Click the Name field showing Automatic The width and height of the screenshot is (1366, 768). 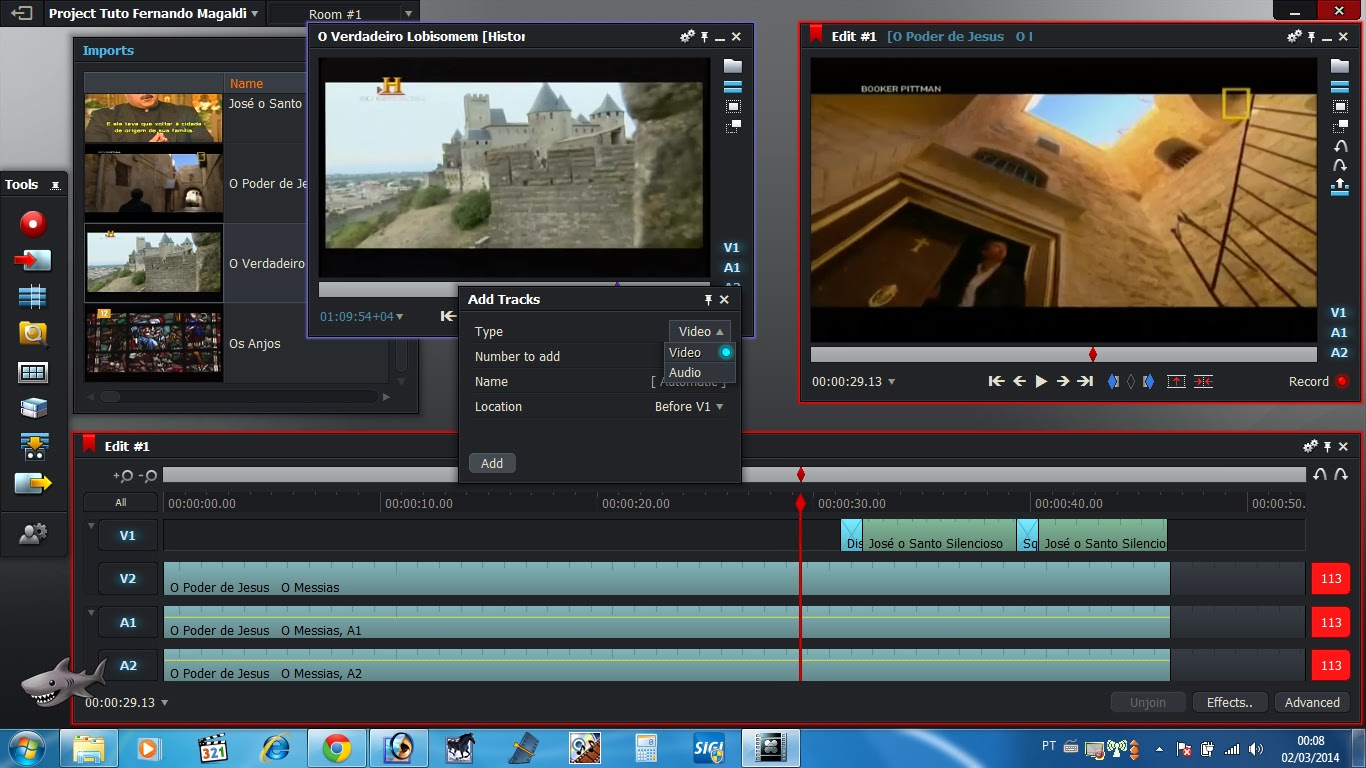pos(688,382)
